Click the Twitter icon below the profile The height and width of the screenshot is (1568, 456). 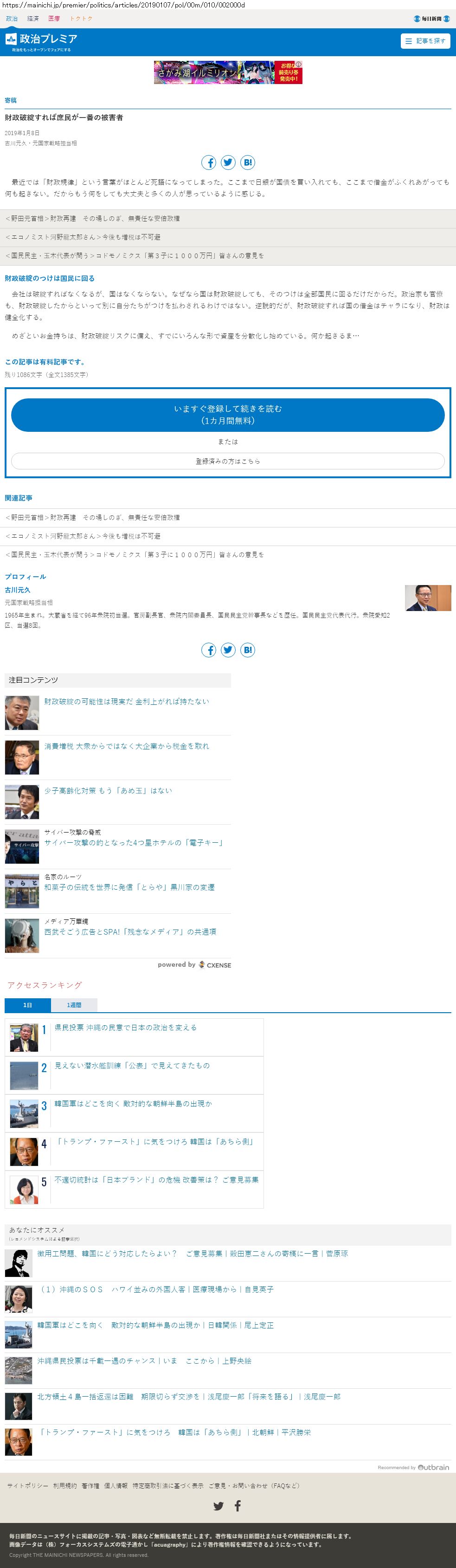(228, 650)
